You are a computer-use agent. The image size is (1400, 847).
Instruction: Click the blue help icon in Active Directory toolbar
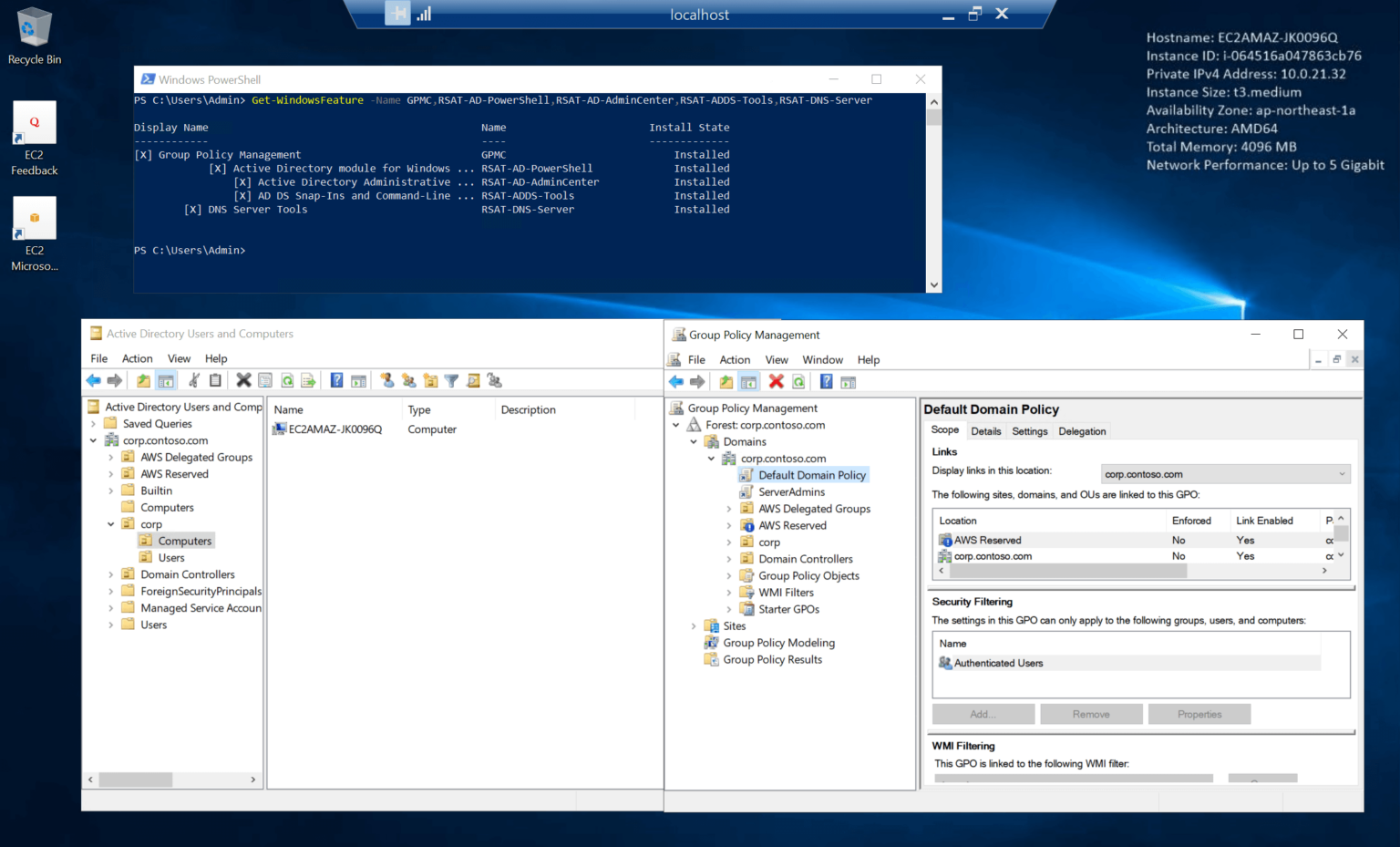[x=336, y=380]
